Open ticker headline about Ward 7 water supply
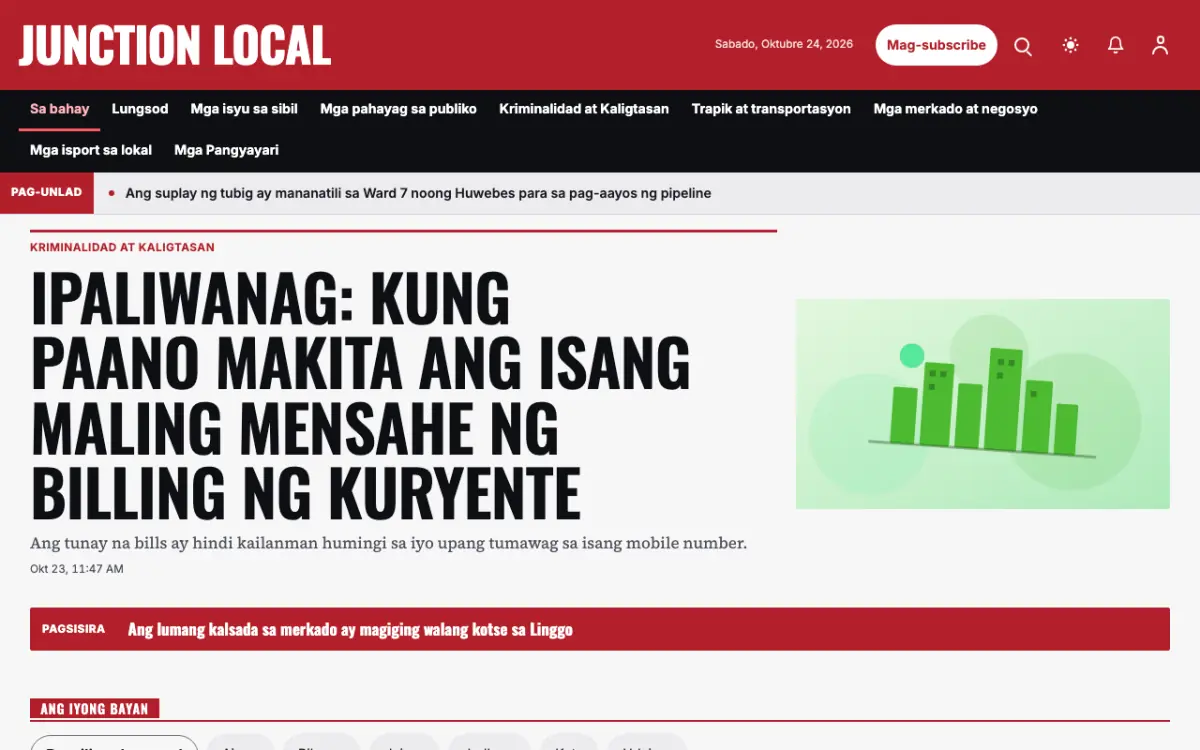The image size is (1200, 750). tap(418, 193)
